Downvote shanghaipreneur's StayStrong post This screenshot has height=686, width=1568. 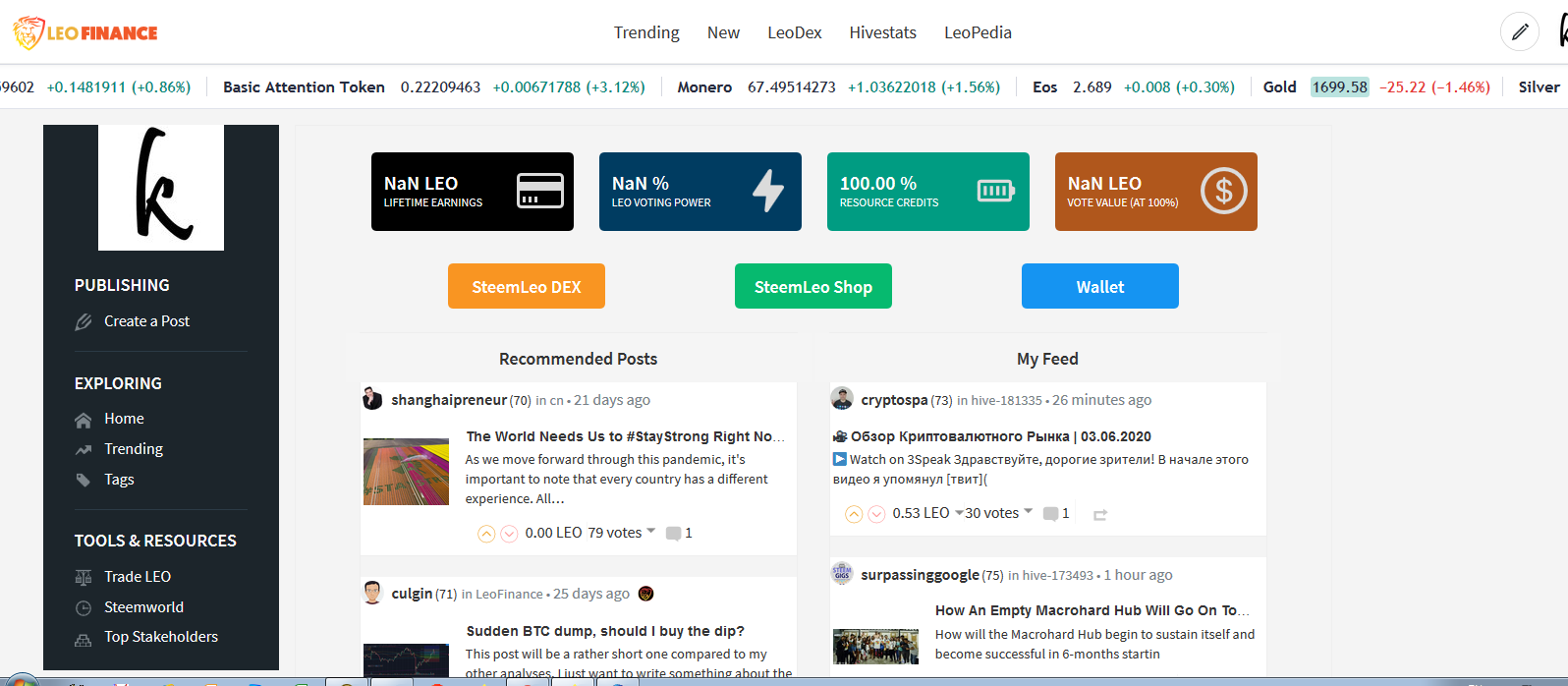(x=509, y=534)
